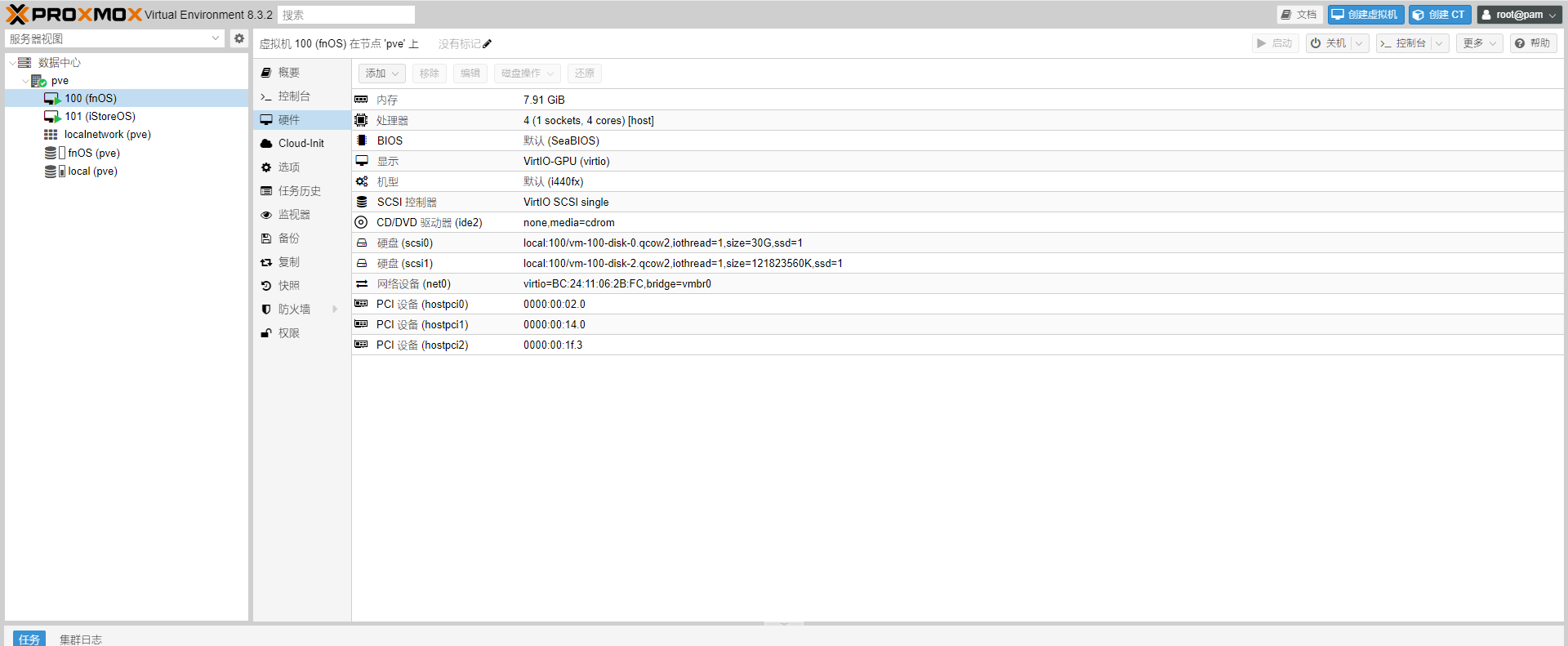Collapse the datacenter (数据中心) tree node
The image size is (1568, 646).
[11, 63]
